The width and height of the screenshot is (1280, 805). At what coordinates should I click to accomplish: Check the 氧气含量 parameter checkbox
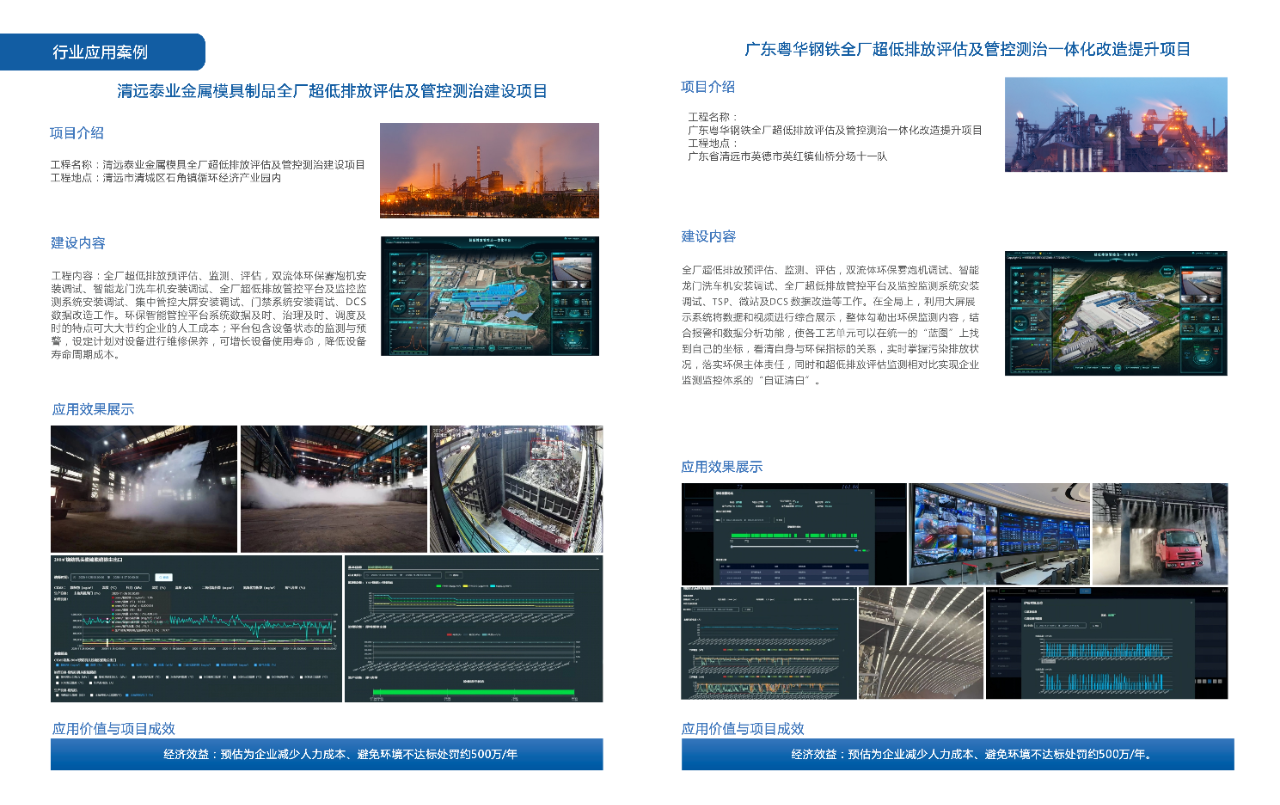[x=255, y=665]
